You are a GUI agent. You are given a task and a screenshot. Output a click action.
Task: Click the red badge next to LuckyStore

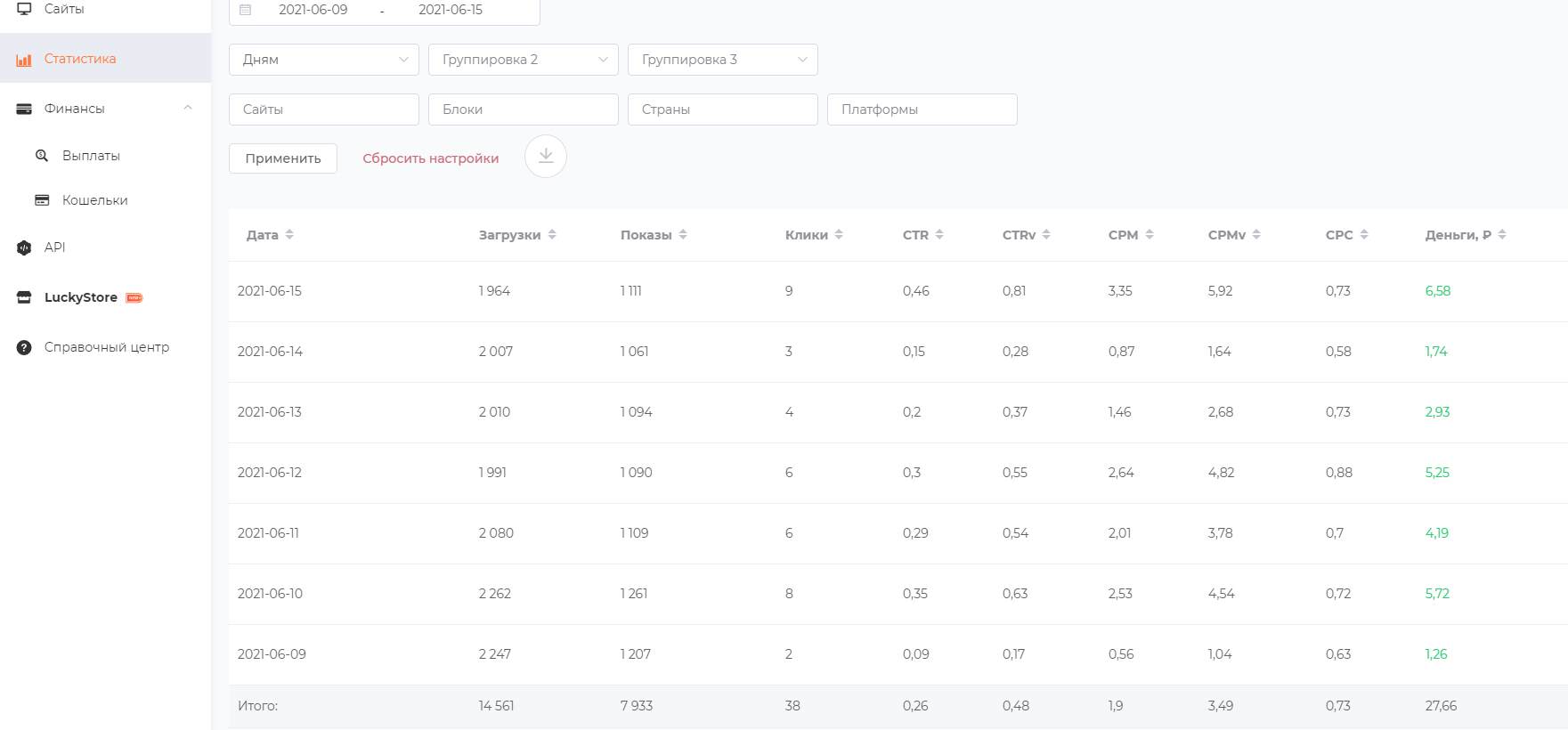134,297
